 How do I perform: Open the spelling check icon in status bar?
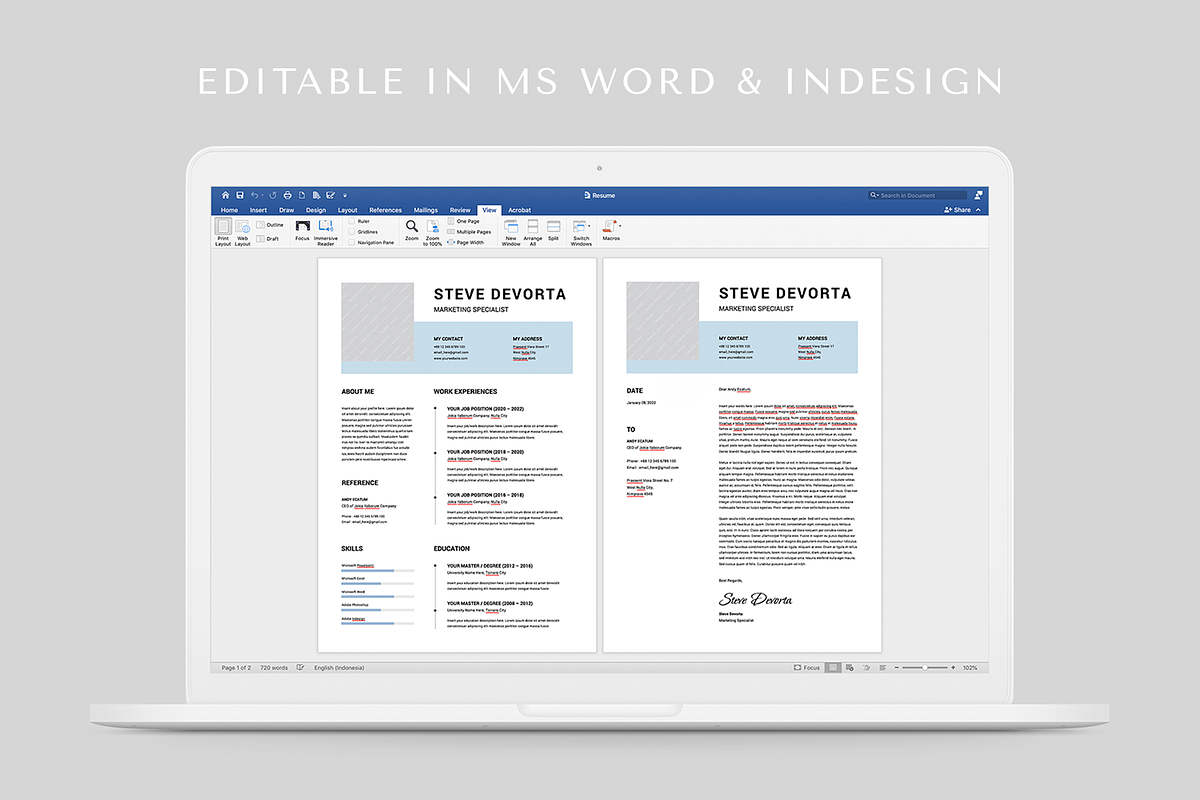301,668
